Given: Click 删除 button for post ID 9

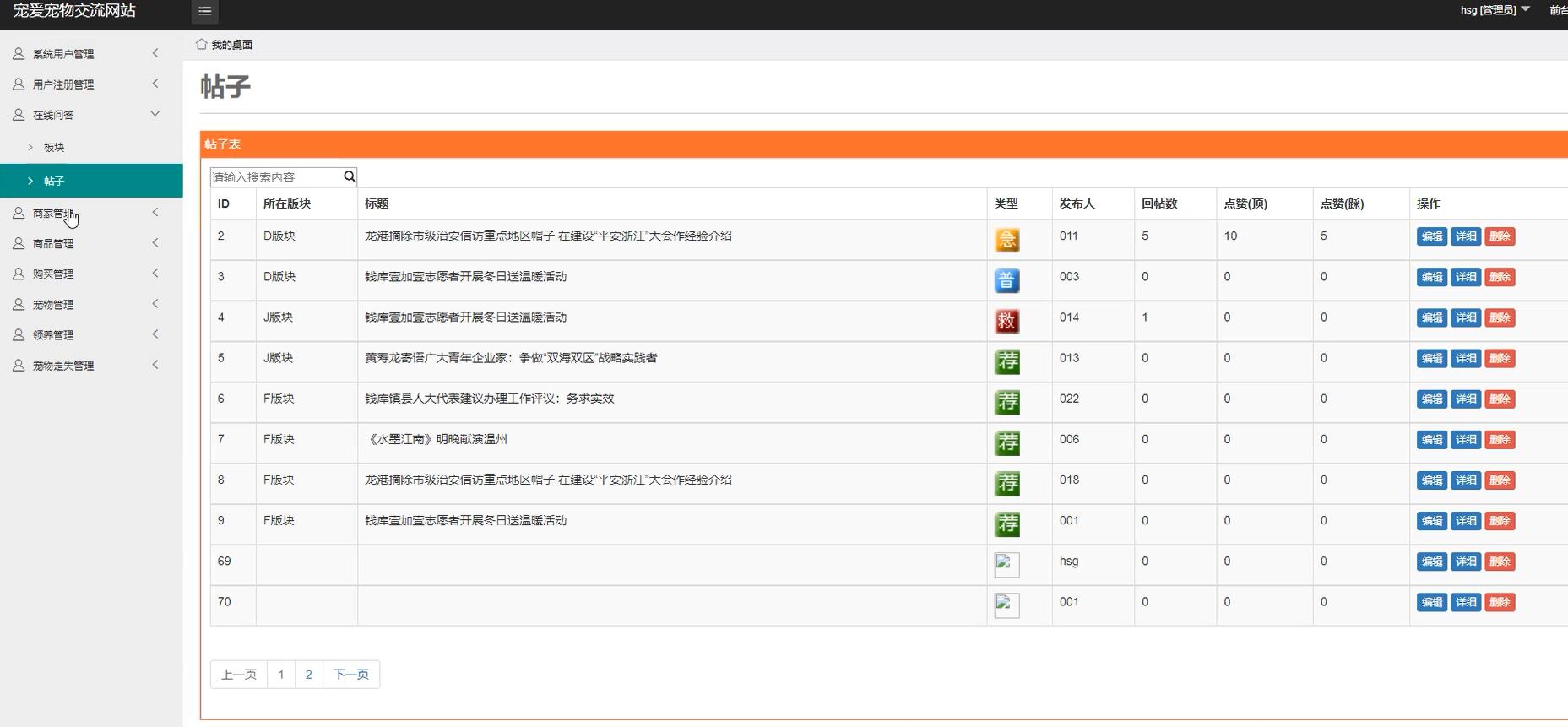Looking at the screenshot, I should (x=1500, y=521).
